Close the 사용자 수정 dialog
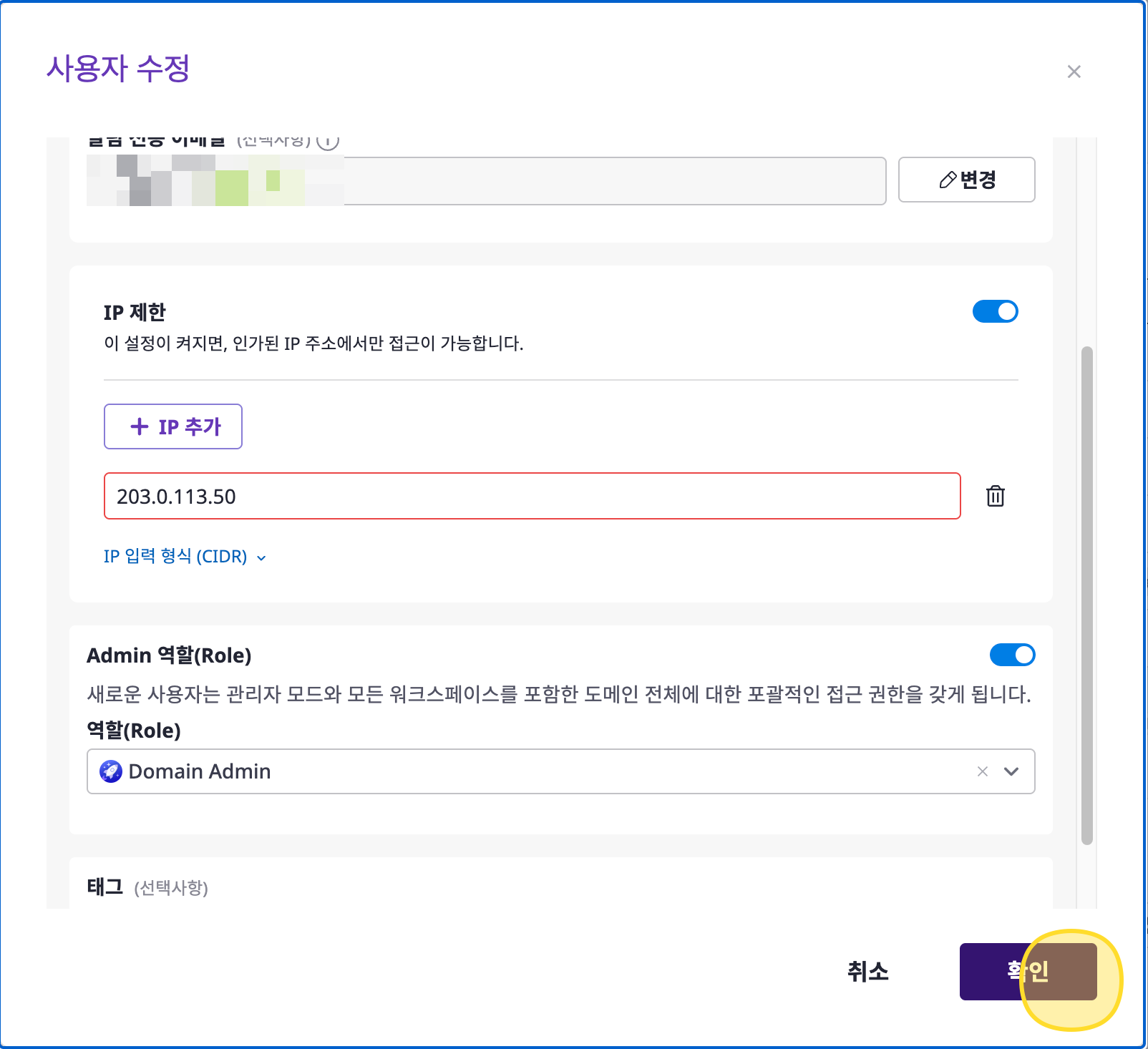 [x=1074, y=72]
